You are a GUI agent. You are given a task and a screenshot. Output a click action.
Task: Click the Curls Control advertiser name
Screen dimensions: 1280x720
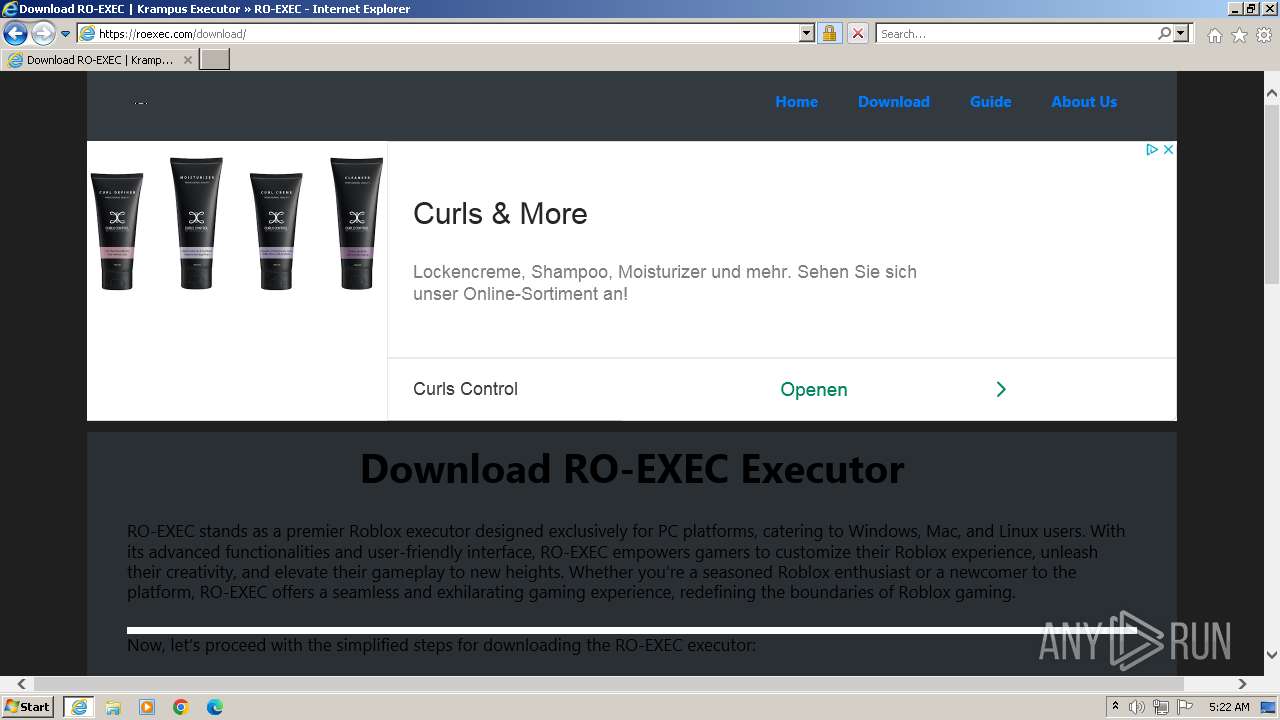click(465, 389)
